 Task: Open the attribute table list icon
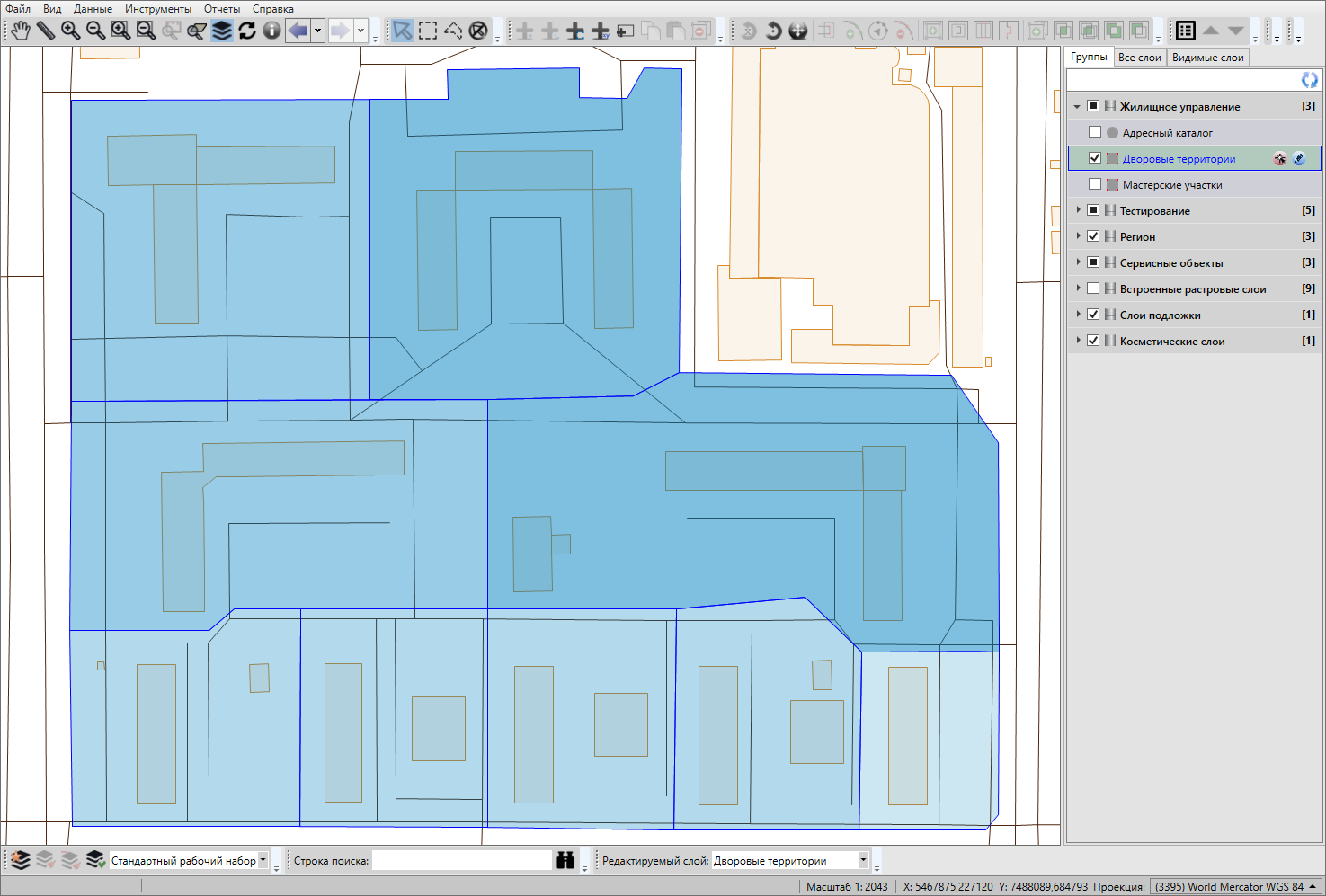[x=1185, y=31]
